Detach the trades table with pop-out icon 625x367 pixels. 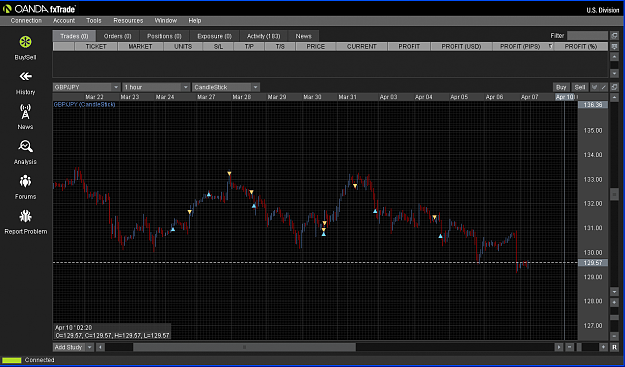pos(614,35)
